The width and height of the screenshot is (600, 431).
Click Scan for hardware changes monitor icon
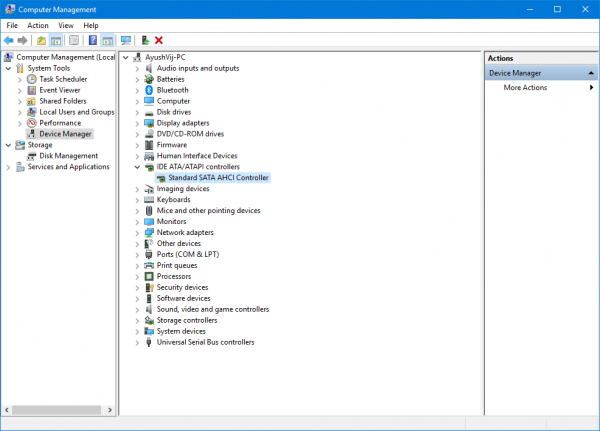[125, 40]
